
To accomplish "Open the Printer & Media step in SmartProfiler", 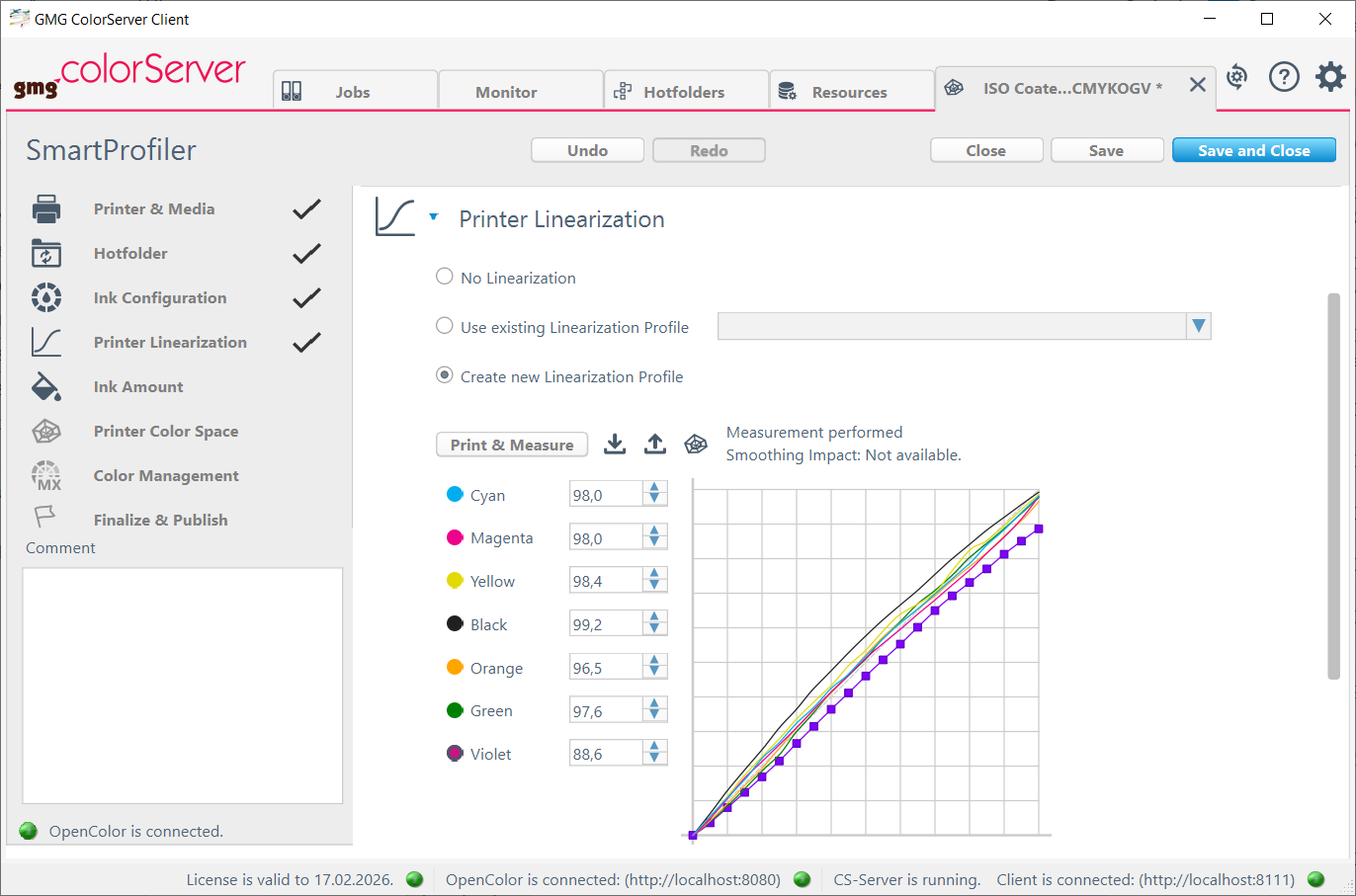I will click(153, 208).
